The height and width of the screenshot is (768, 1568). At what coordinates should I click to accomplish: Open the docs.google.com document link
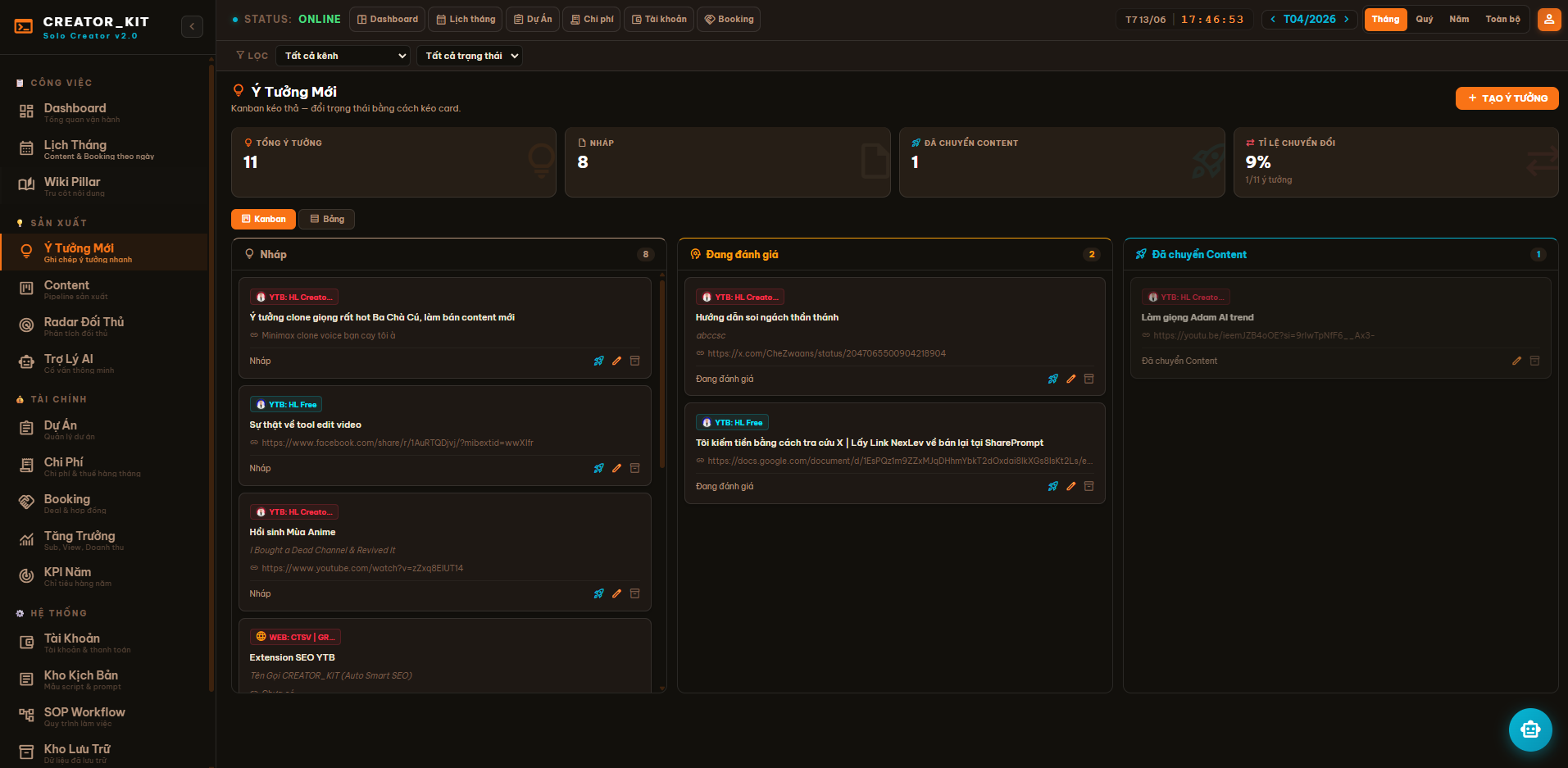899,461
